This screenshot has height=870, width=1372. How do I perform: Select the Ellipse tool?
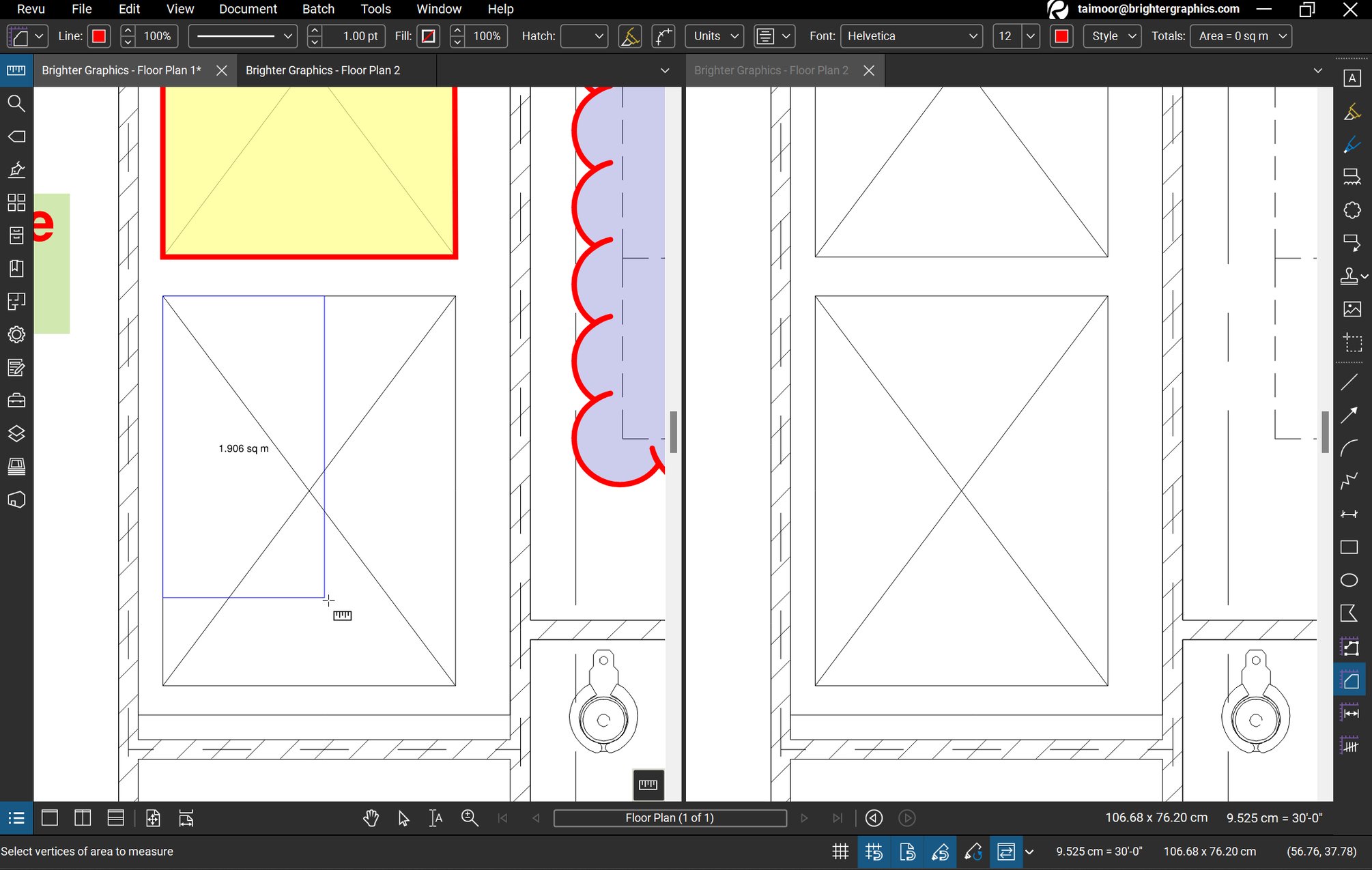tap(1349, 579)
